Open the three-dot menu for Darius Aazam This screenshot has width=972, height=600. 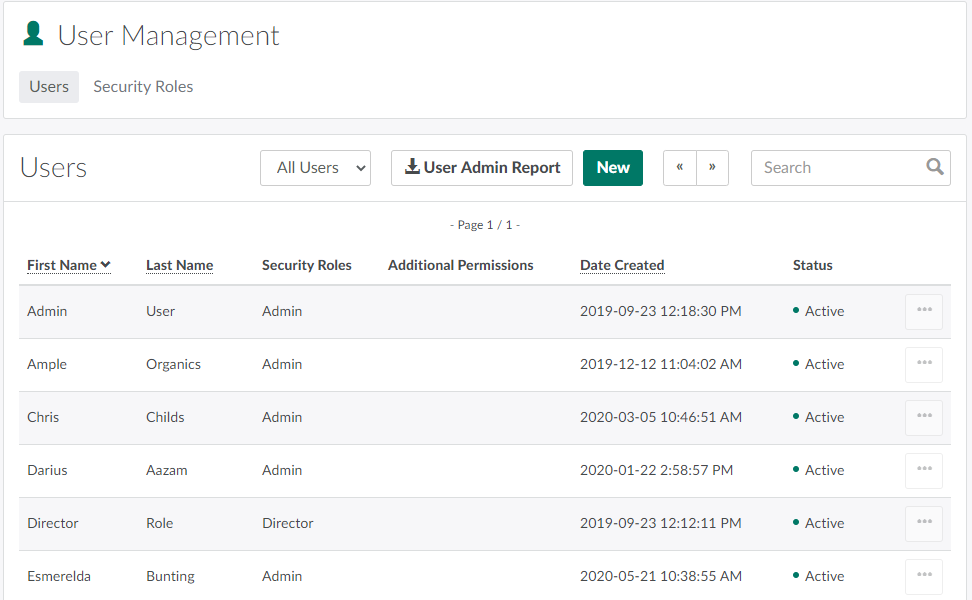point(923,470)
